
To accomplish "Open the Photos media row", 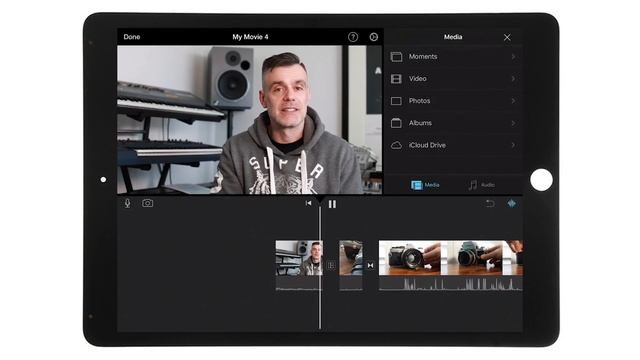I will click(453, 101).
